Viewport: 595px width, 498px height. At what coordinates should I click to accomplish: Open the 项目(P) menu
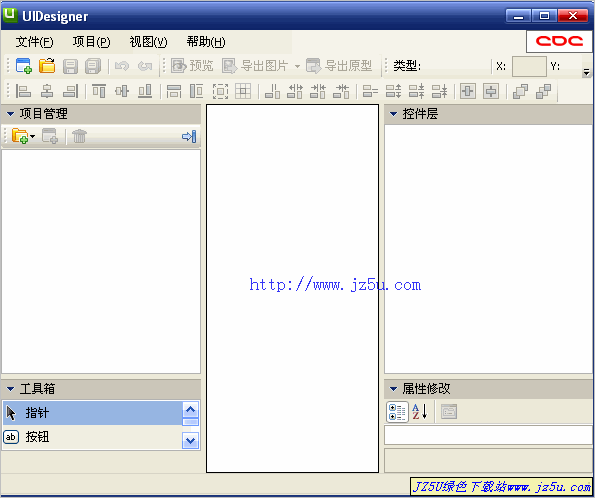91,42
